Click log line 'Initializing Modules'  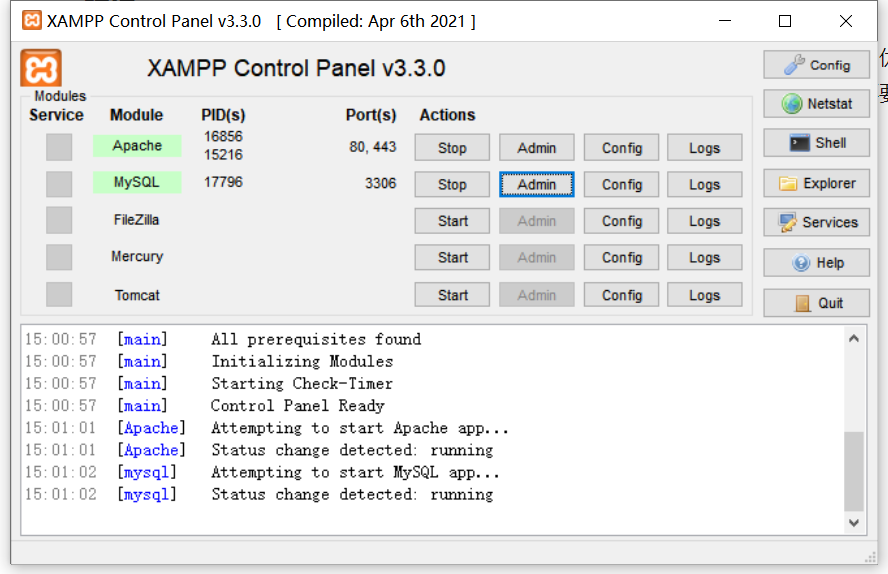(x=302, y=361)
